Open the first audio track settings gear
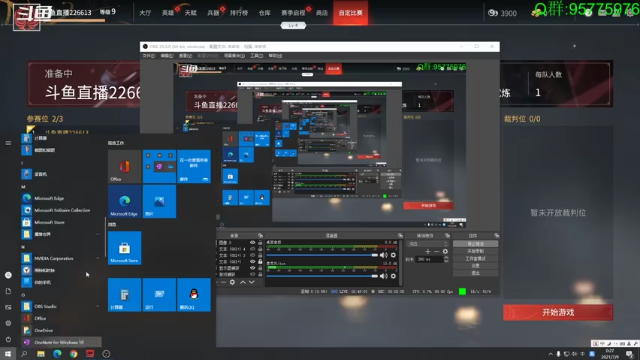 point(393,255)
